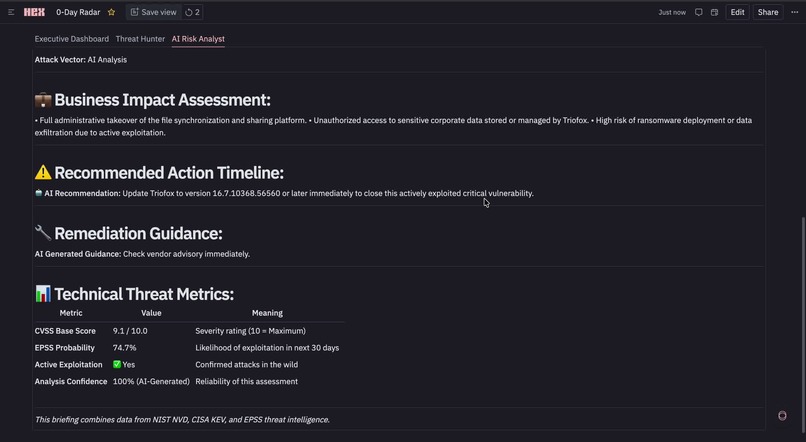Click the Active Exploitation cell

tap(68, 364)
